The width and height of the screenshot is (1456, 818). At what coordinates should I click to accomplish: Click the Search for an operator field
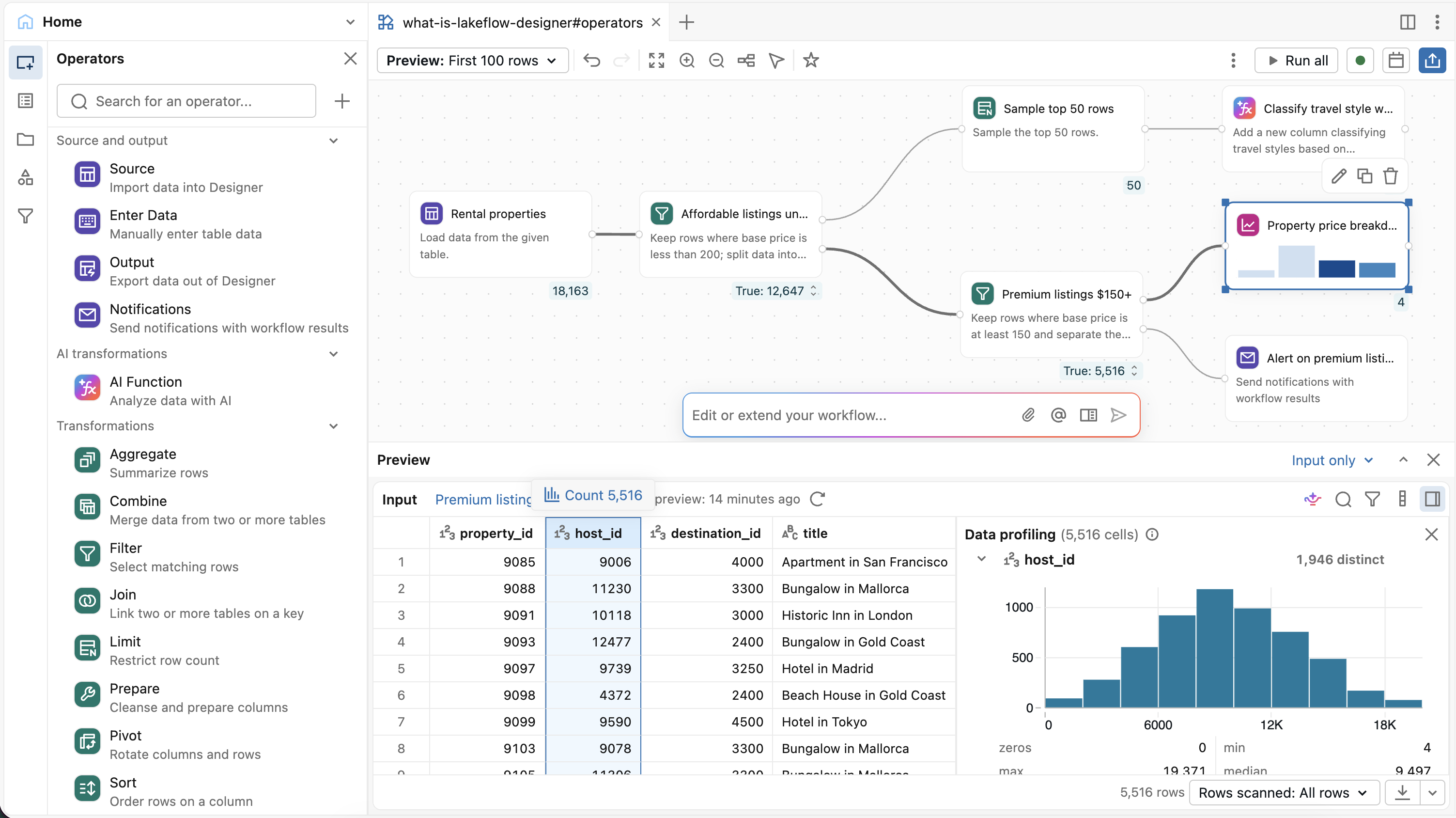tap(186, 101)
